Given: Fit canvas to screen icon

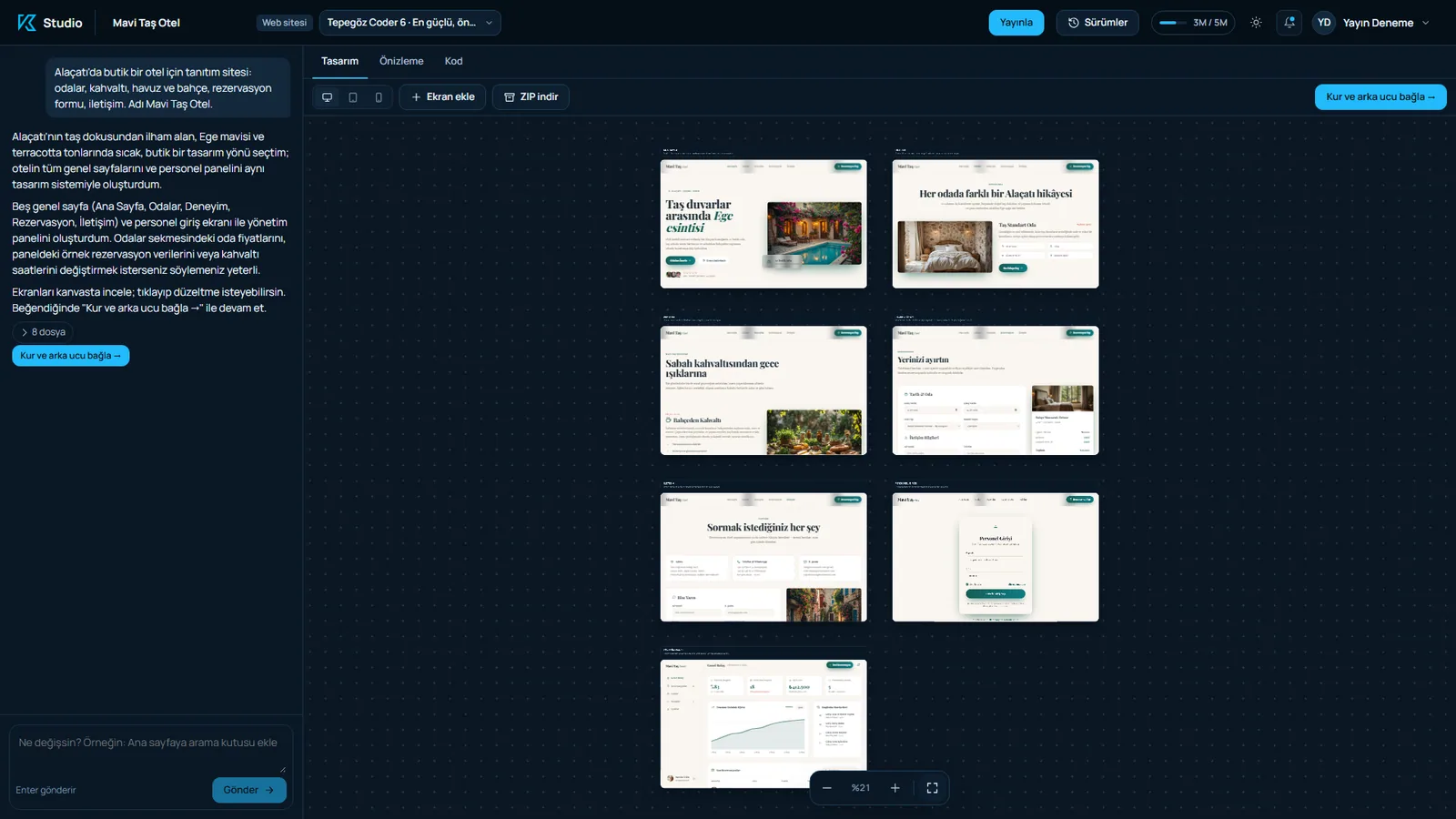Looking at the screenshot, I should tap(932, 788).
